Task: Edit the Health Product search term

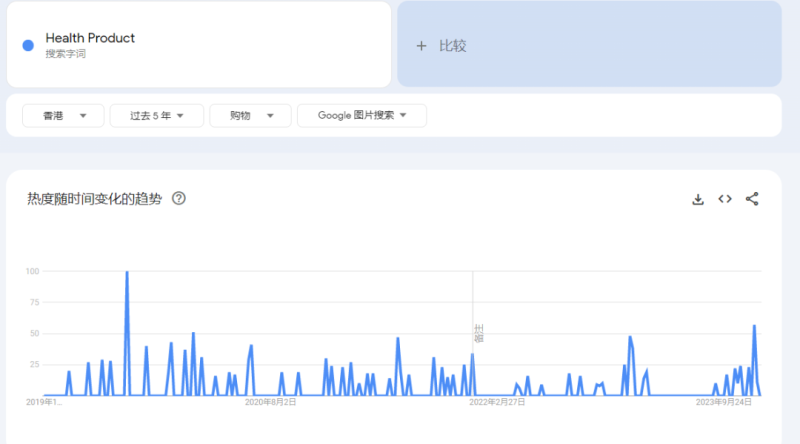Action: coord(90,38)
